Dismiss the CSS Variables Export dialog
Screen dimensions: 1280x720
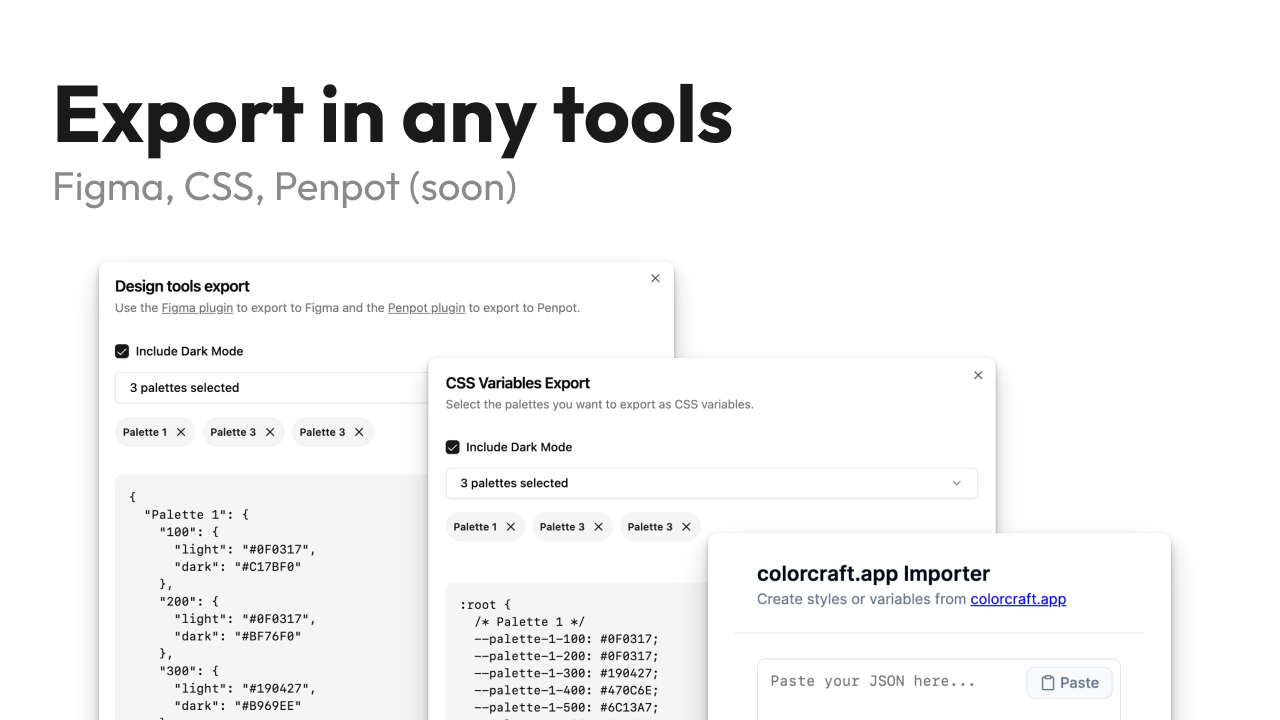tap(978, 375)
